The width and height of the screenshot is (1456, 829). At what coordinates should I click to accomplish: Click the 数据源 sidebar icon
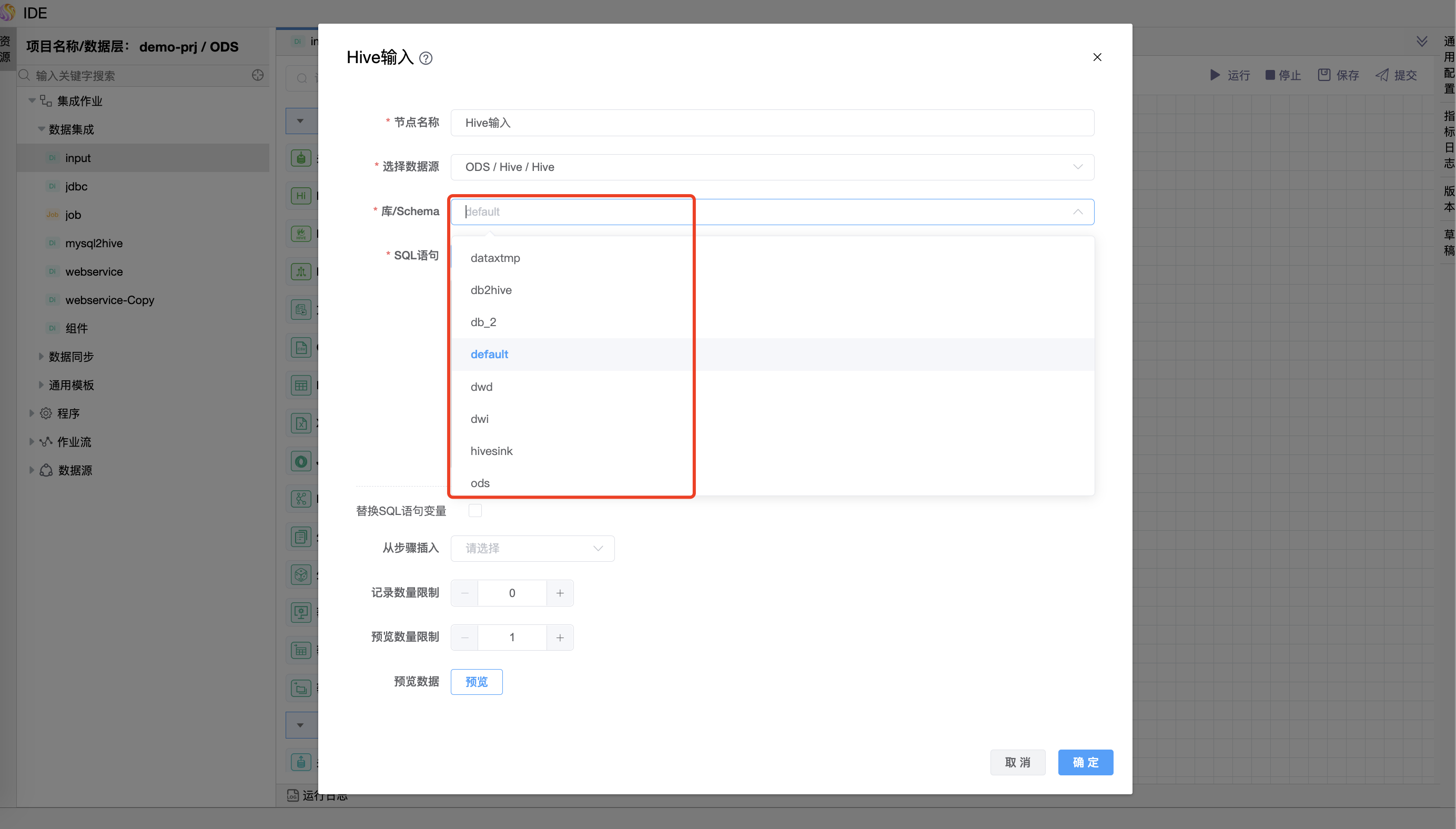click(x=47, y=469)
